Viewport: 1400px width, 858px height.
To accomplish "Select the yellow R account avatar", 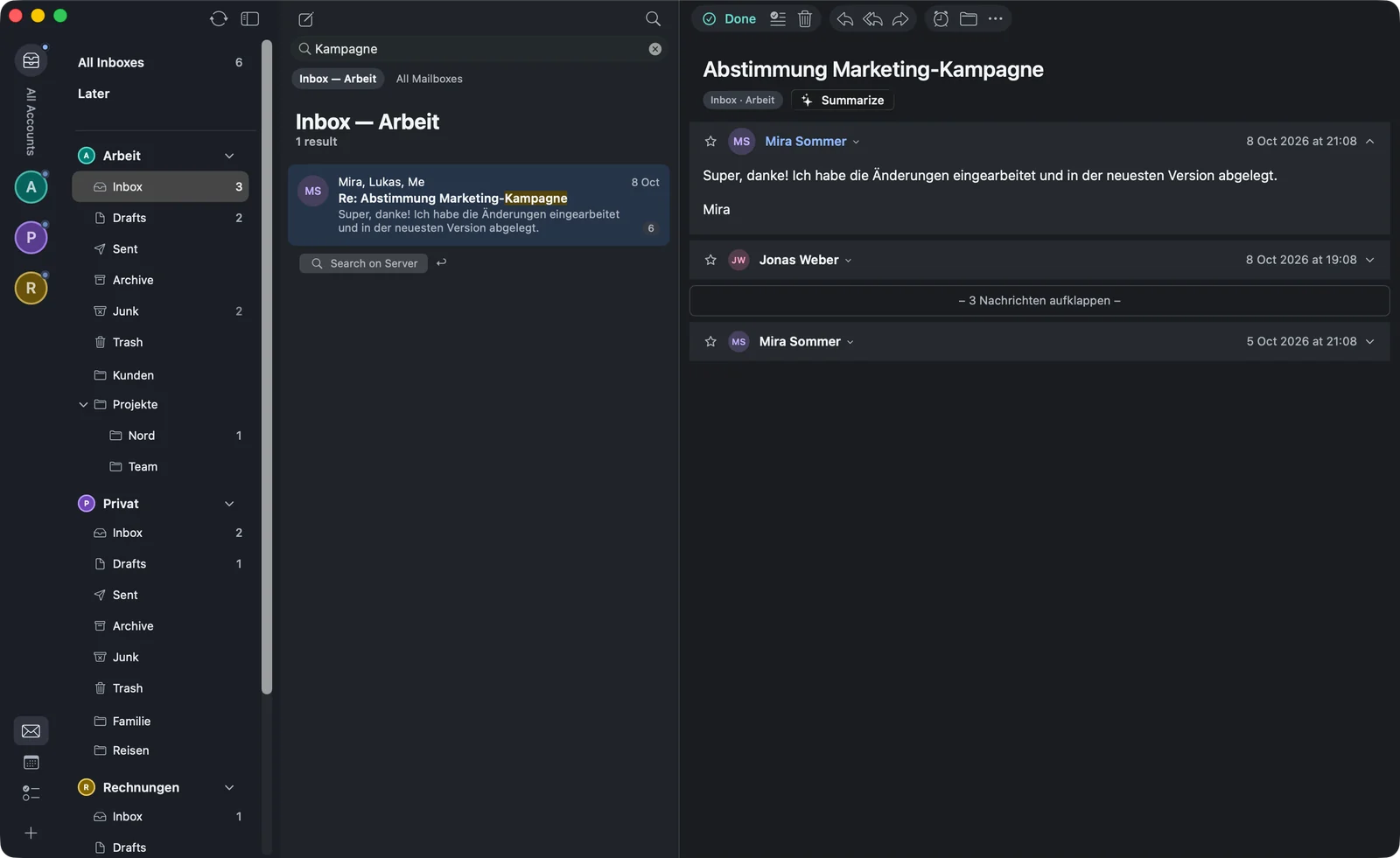I will [31, 288].
